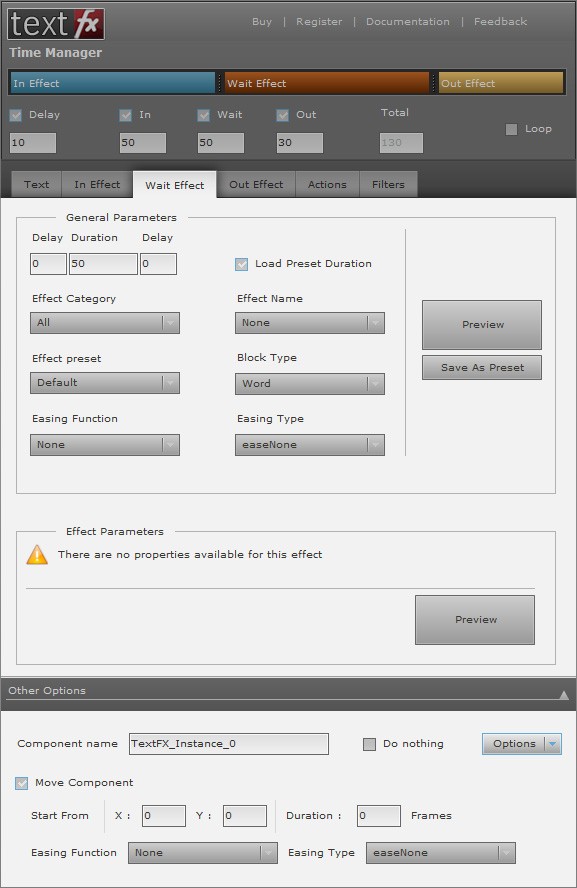Open the Filters tab
The height and width of the screenshot is (888, 577).
click(x=388, y=185)
